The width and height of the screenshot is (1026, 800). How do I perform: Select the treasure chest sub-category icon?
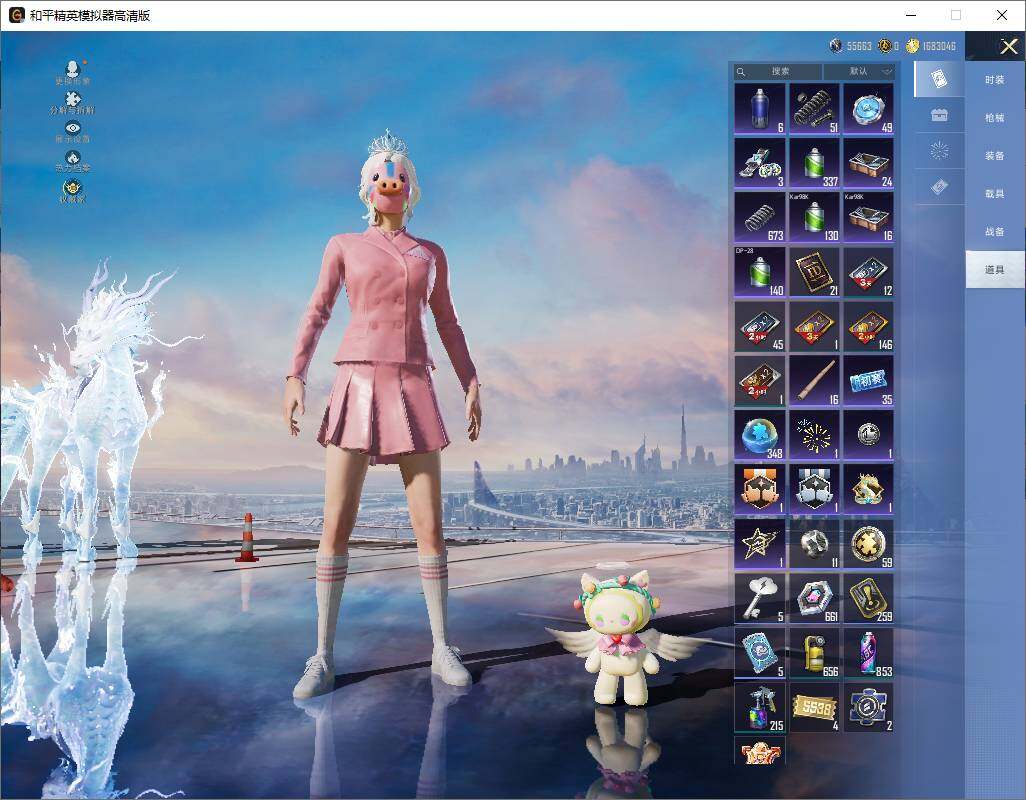[939, 116]
